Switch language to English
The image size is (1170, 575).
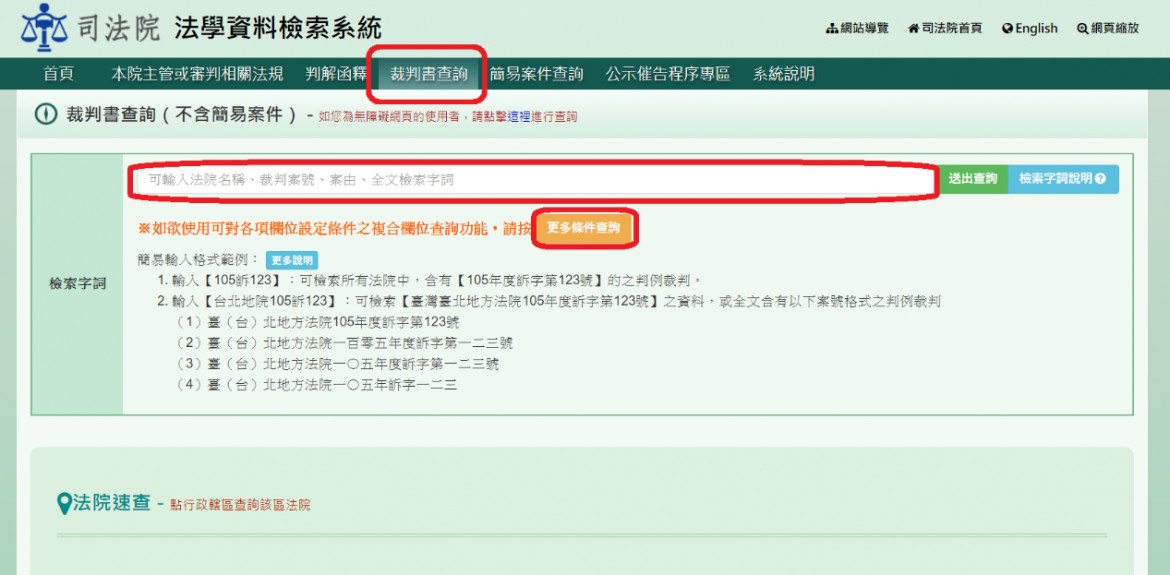pos(1029,28)
